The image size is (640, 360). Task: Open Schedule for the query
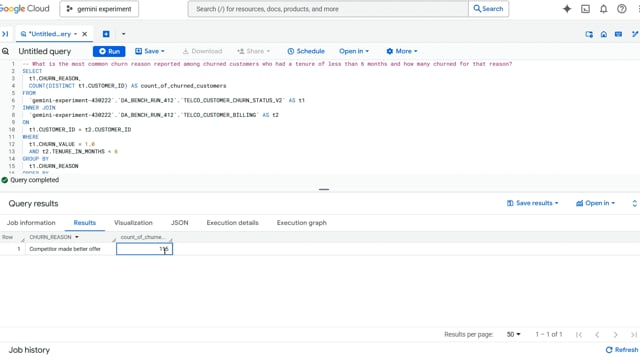coord(306,51)
